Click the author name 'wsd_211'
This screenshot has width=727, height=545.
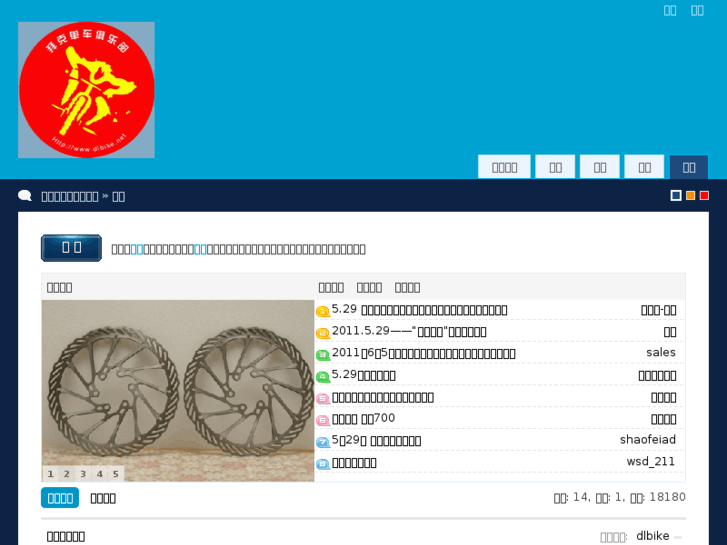(650, 462)
